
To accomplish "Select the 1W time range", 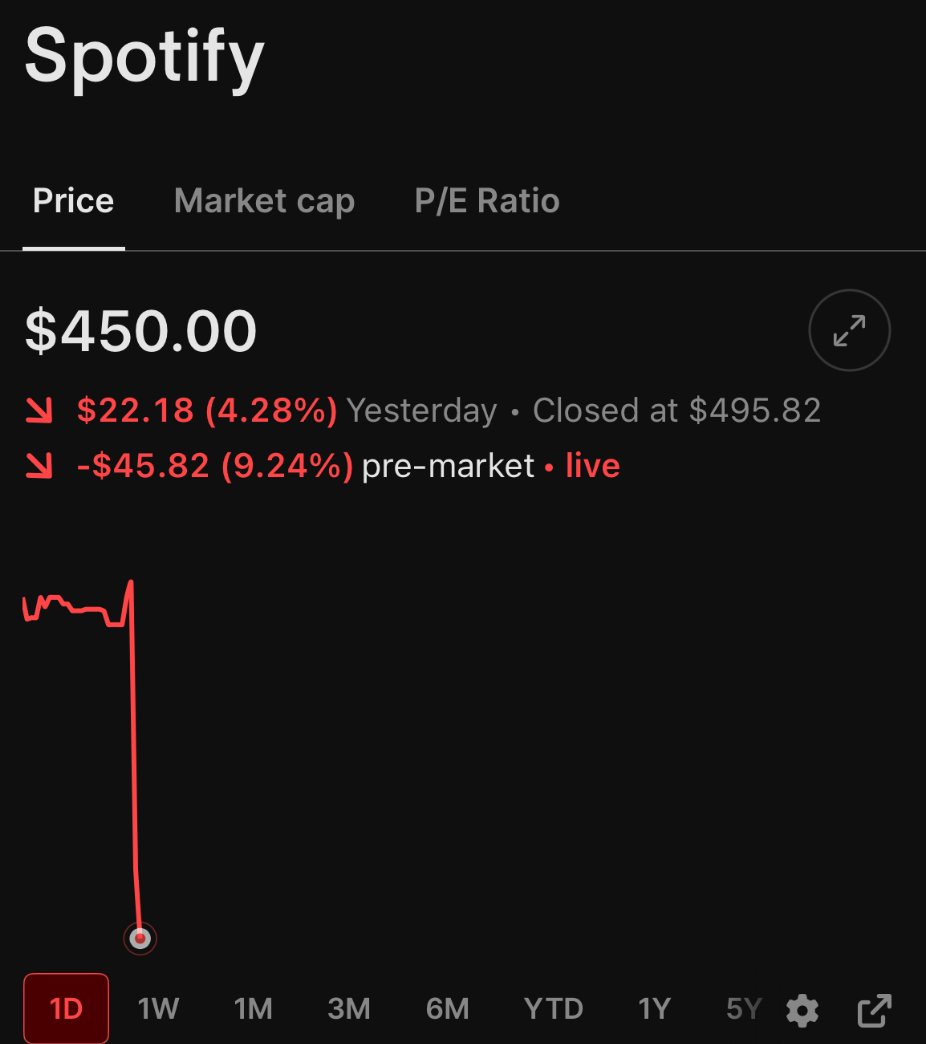I will pos(158,1009).
